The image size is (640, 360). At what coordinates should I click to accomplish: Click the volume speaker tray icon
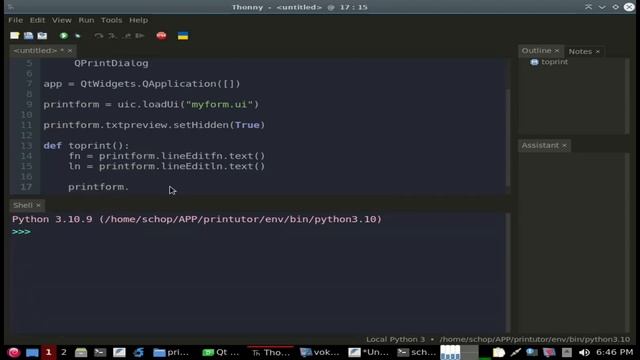[x=584, y=352]
